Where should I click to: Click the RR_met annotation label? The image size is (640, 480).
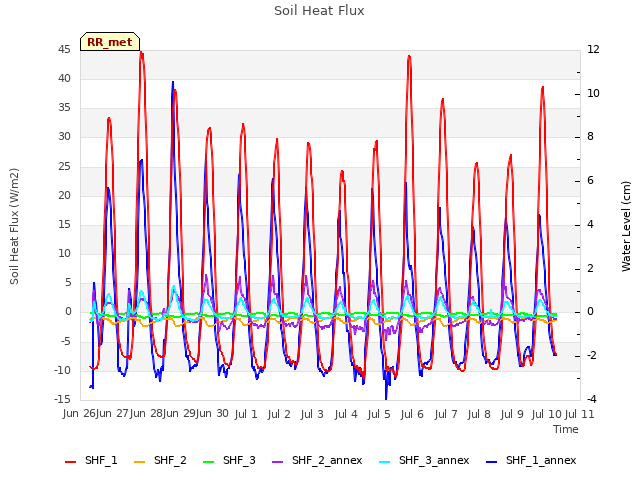pyautogui.click(x=110, y=42)
